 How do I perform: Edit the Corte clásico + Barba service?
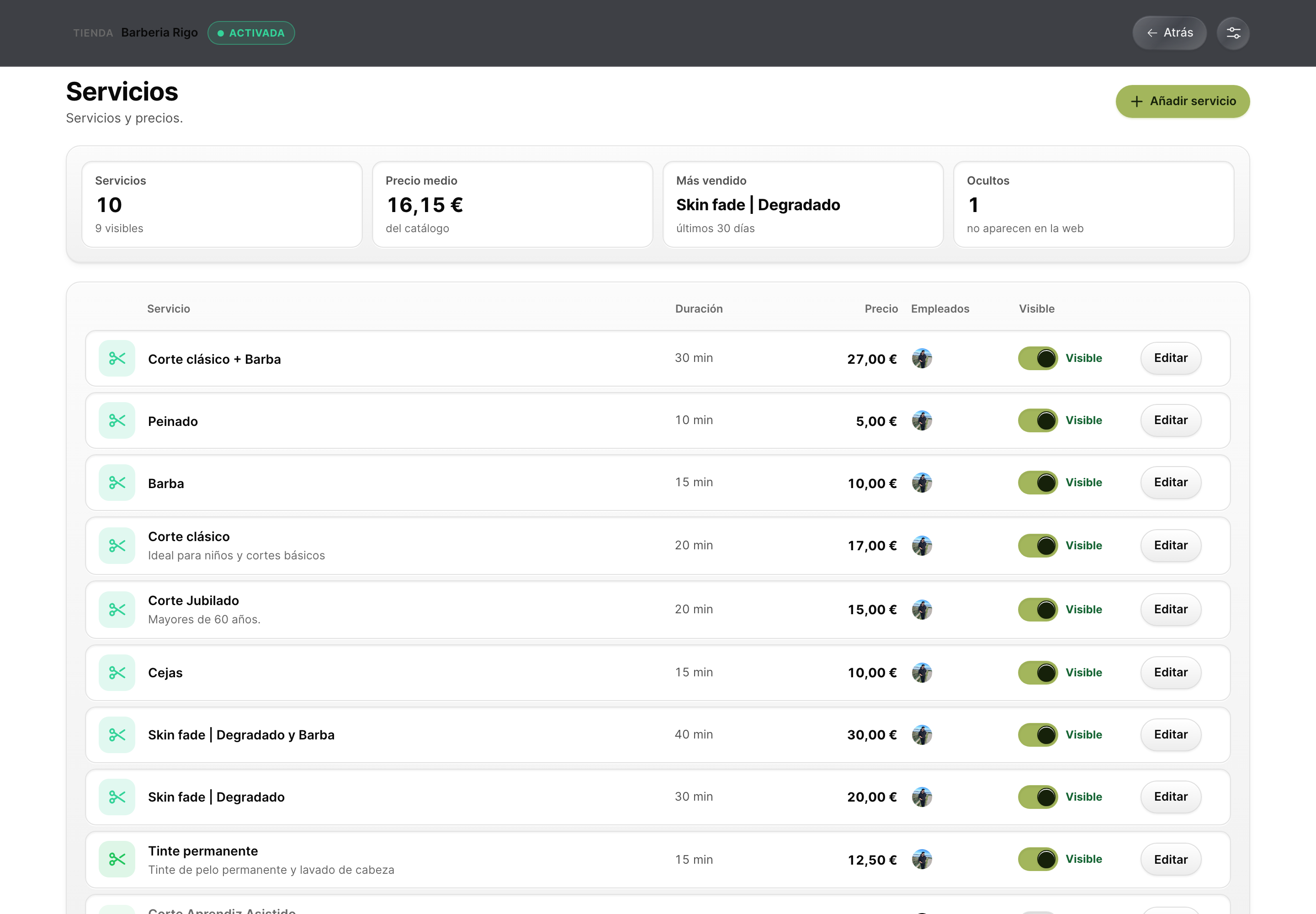[1171, 358]
